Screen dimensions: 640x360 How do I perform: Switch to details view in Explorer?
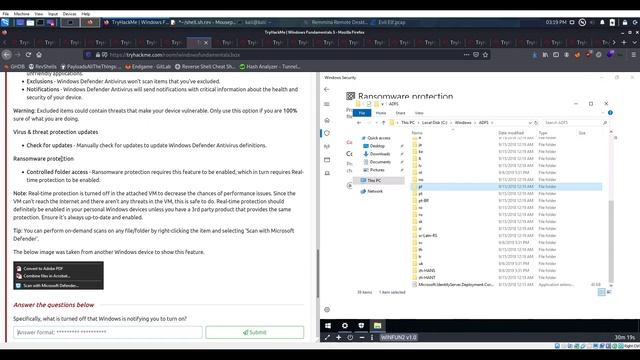click(x=601, y=292)
